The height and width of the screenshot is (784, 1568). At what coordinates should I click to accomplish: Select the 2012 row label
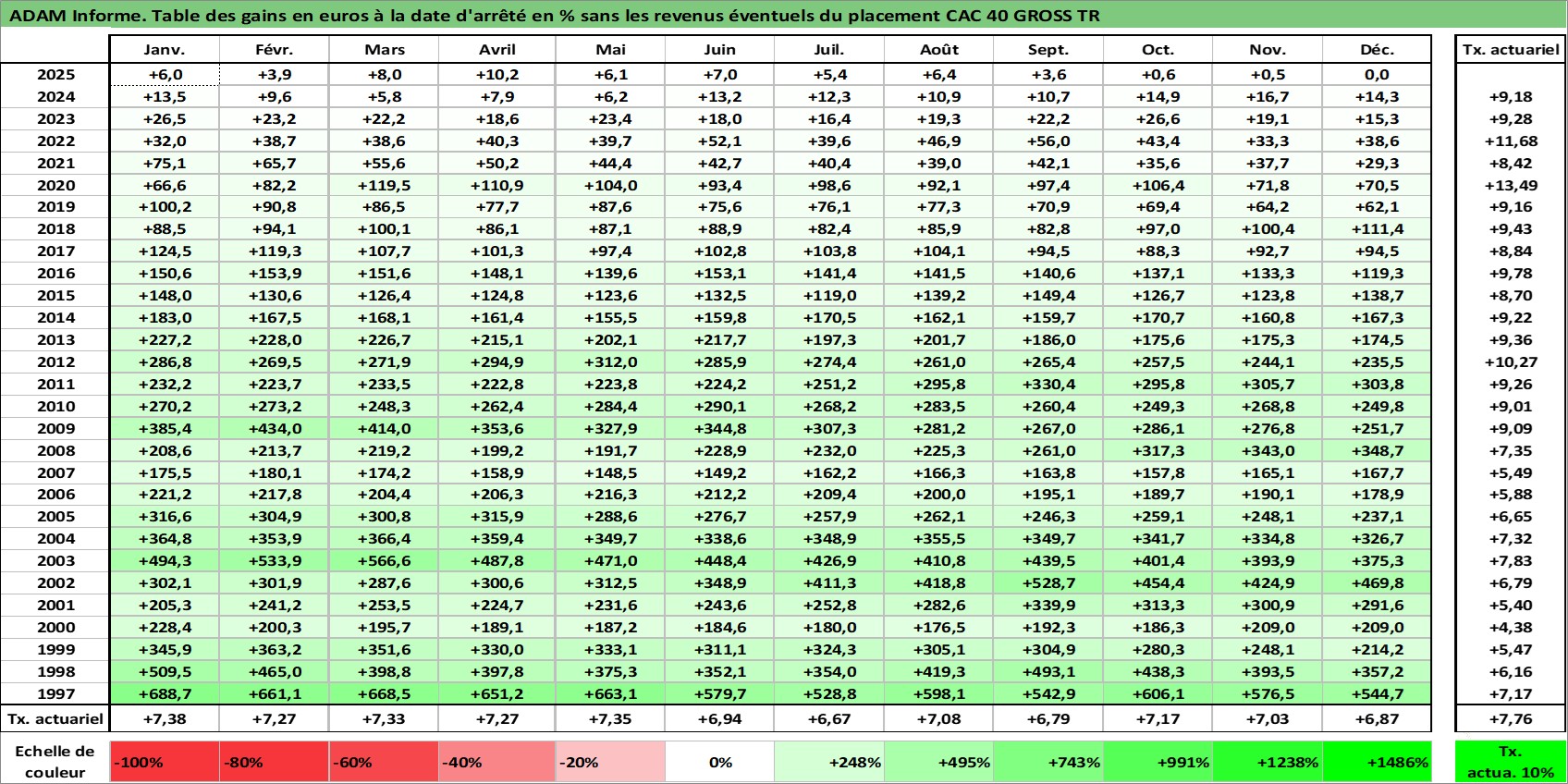click(x=55, y=361)
